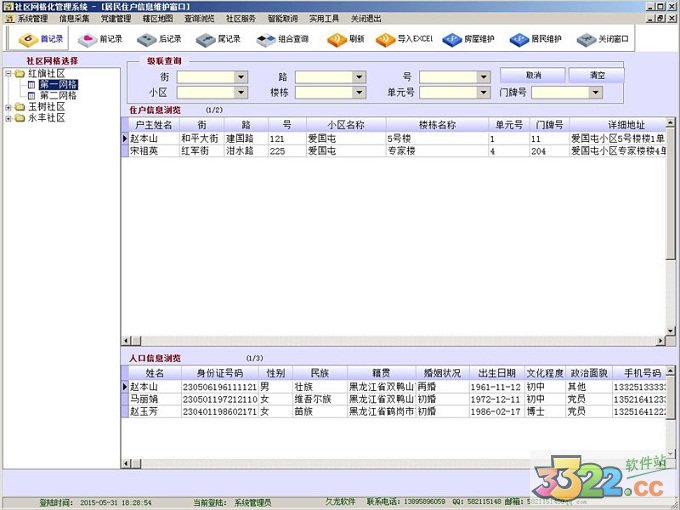Click the 取消 cancel button
Image resolution: width=680 pixels, height=510 pixels.
tap(533, 75)
